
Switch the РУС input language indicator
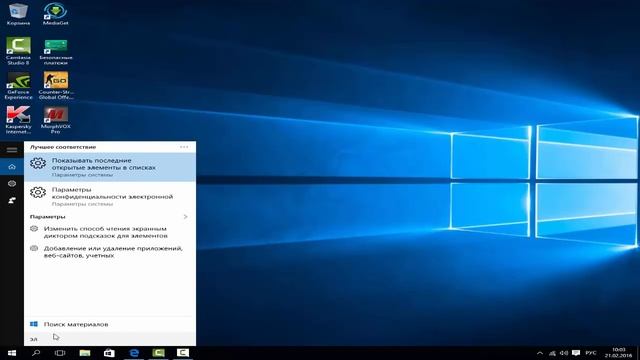591,353
